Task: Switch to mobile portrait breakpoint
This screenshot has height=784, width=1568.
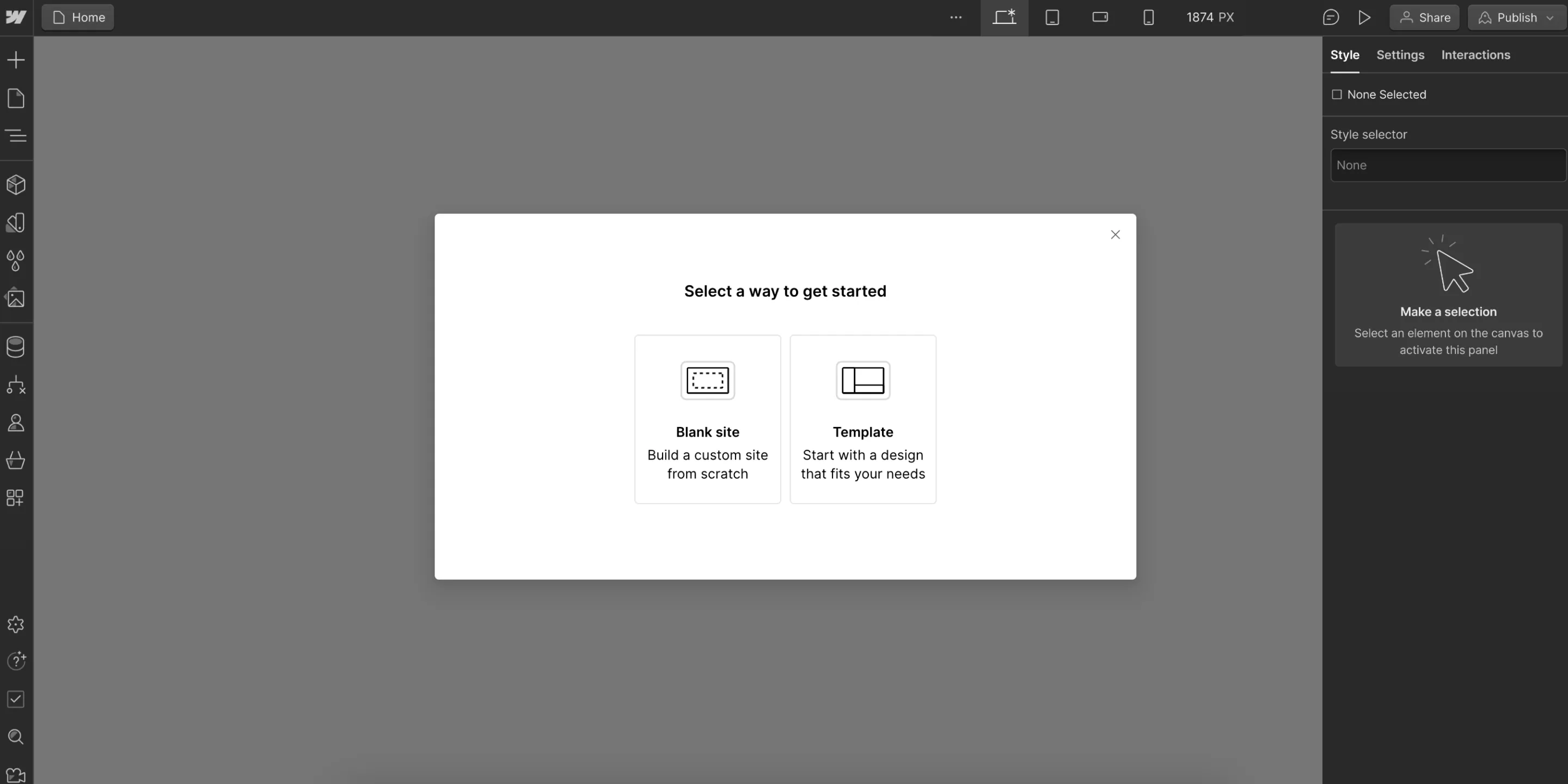Action: (x=1148, y=17)
